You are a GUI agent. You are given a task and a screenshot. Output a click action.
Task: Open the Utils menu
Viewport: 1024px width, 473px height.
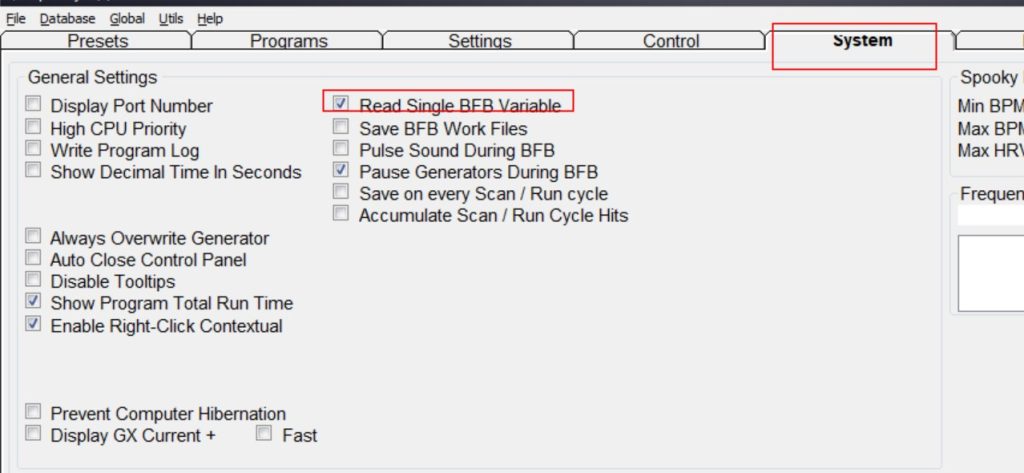[171, 18]
